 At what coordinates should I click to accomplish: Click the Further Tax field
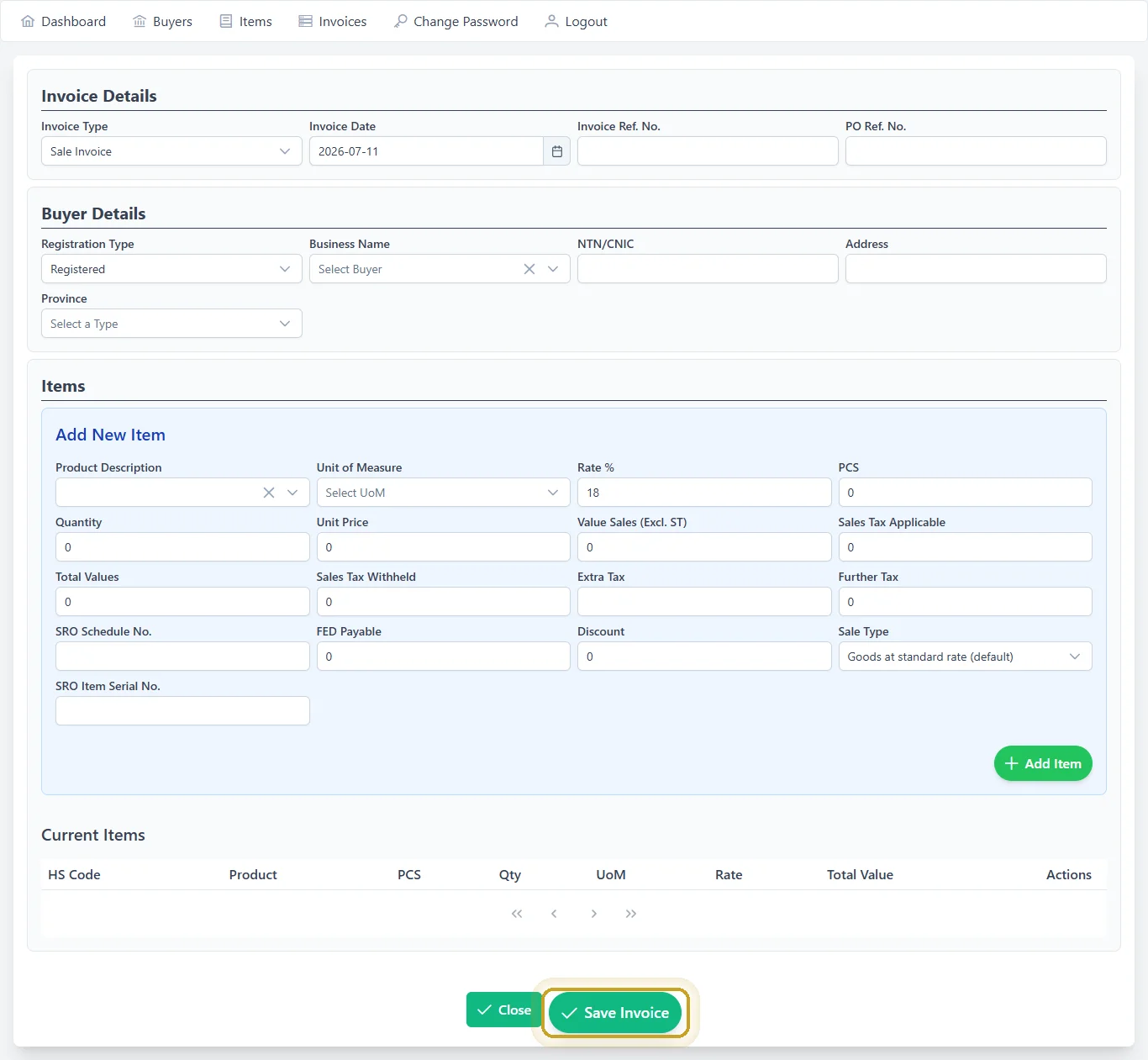[965, 602]
